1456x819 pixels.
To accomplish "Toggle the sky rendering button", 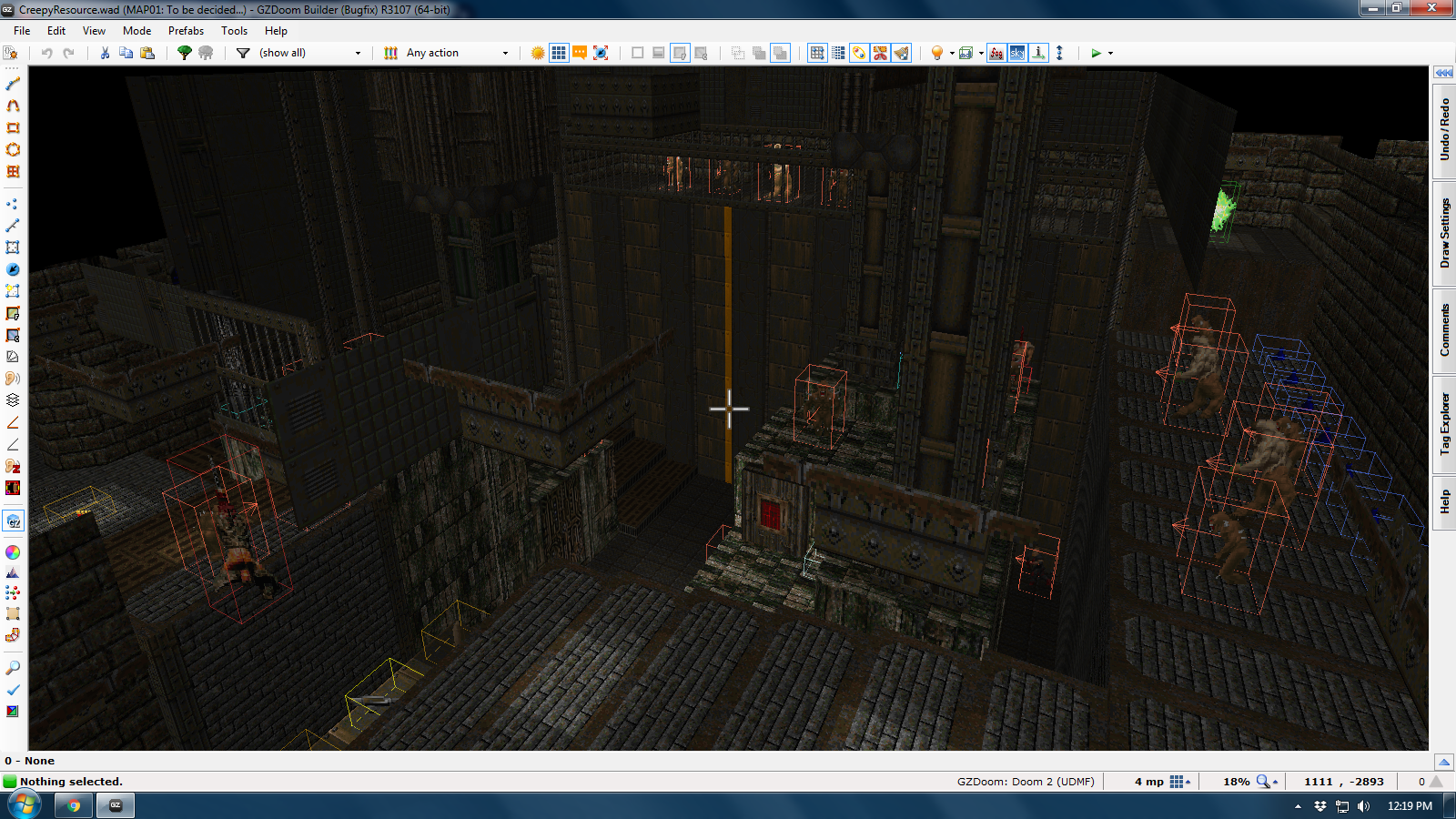I will tap(1017, 53).
